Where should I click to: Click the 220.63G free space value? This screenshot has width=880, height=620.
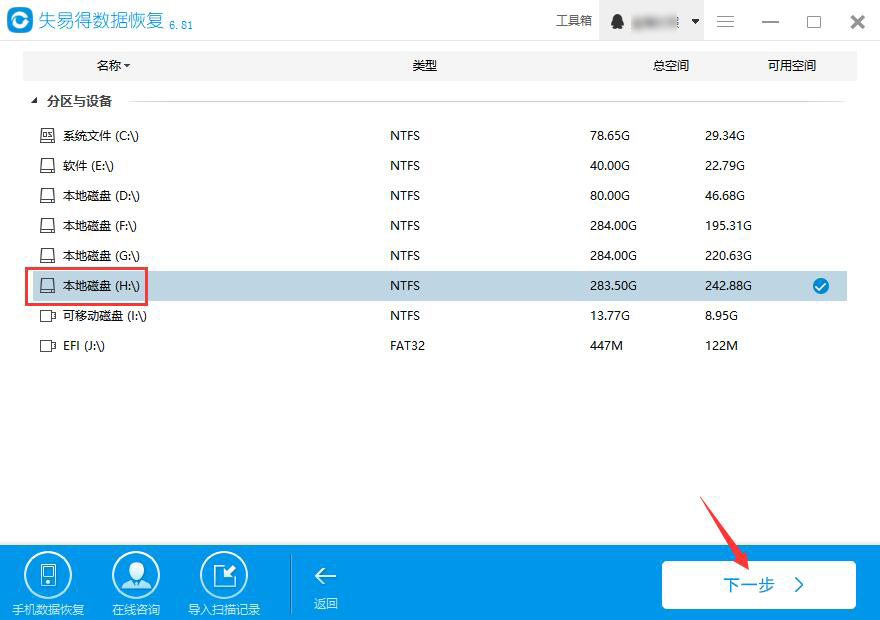(x=728, y=256)
